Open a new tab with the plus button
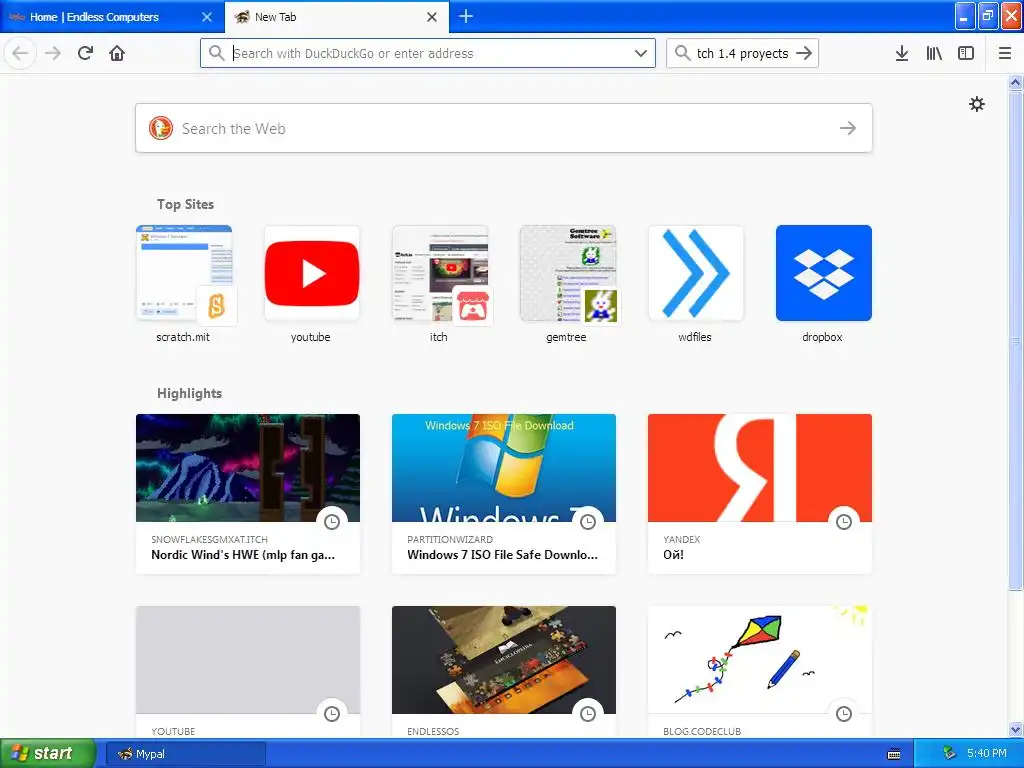 pyautogui.click(x=466, y=16)
